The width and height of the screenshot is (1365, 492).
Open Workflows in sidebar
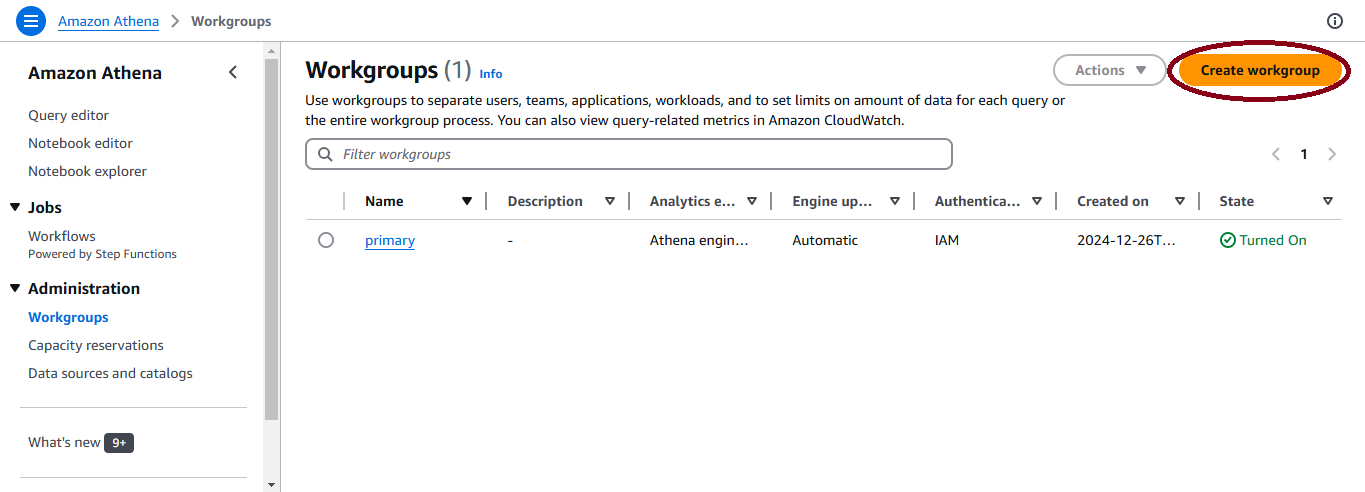[x=62, y=236]
